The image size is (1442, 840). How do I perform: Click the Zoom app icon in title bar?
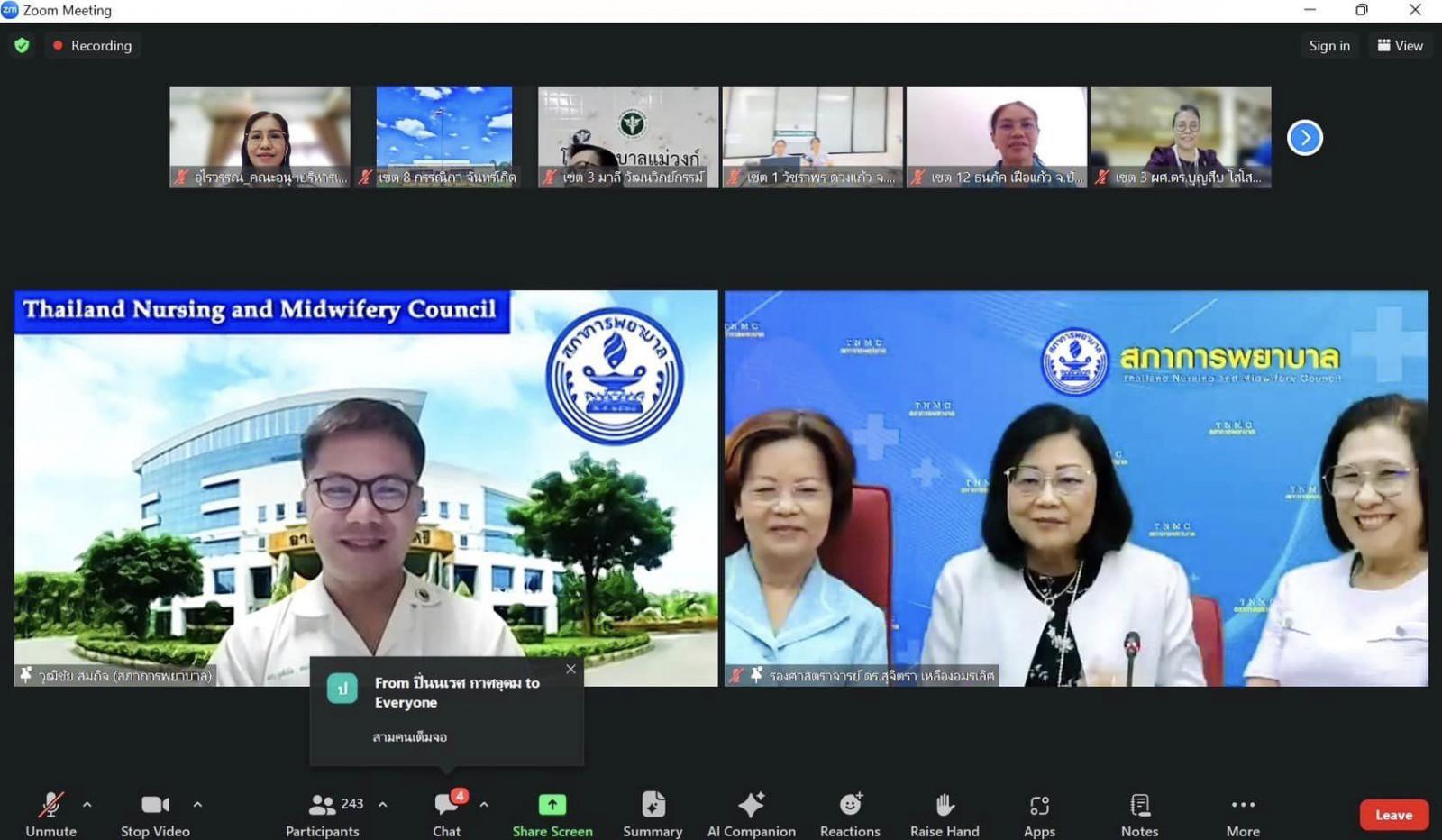pos(10,10)
